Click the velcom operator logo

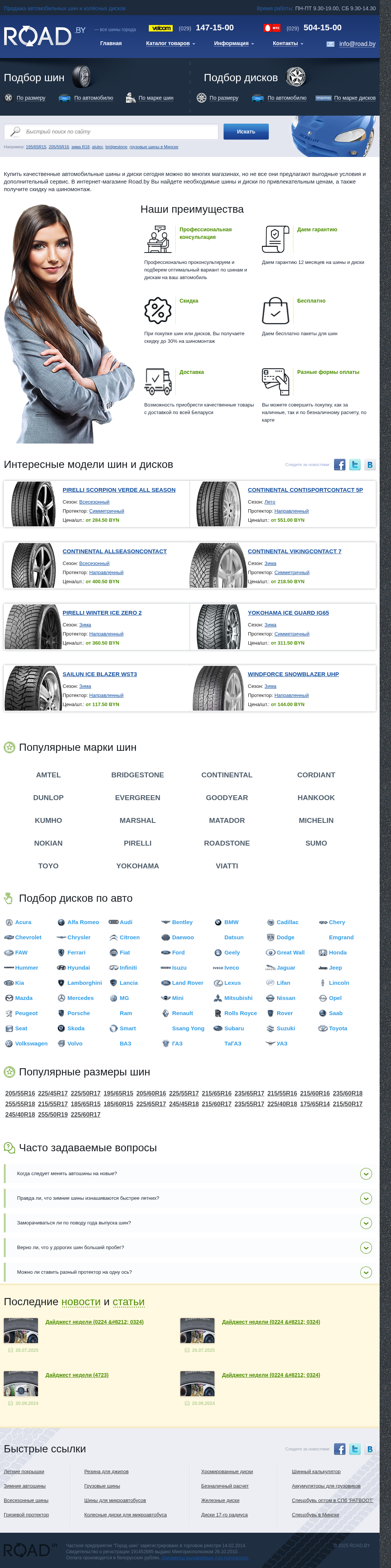[x=161, y=28]
